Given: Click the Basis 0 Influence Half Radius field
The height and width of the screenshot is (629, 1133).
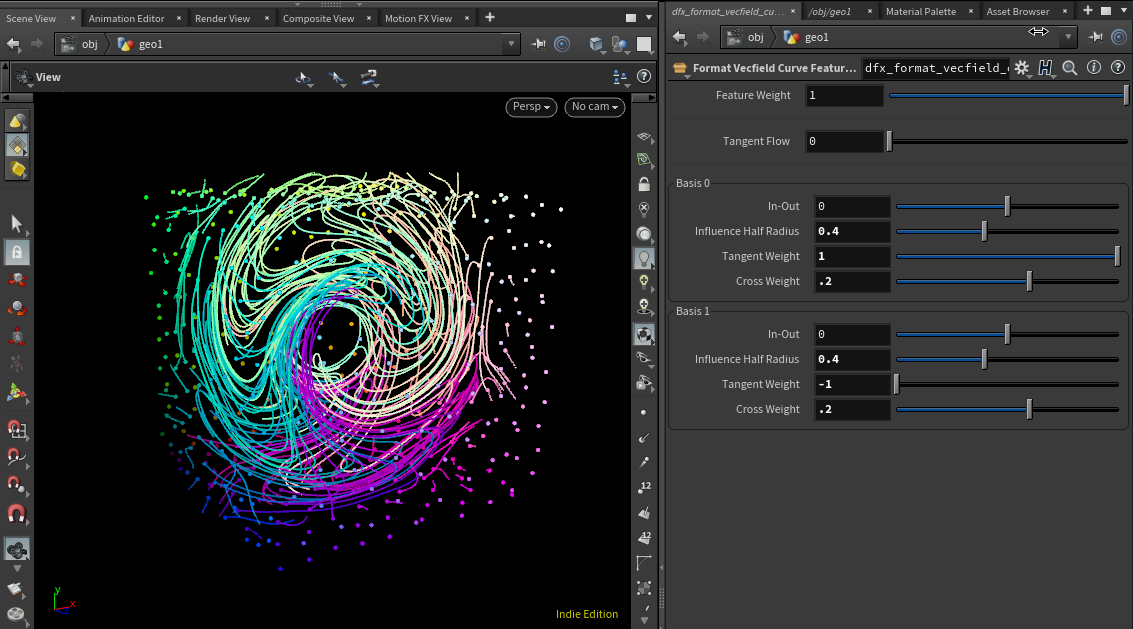Looking at the screenshot, I should 851,232.
